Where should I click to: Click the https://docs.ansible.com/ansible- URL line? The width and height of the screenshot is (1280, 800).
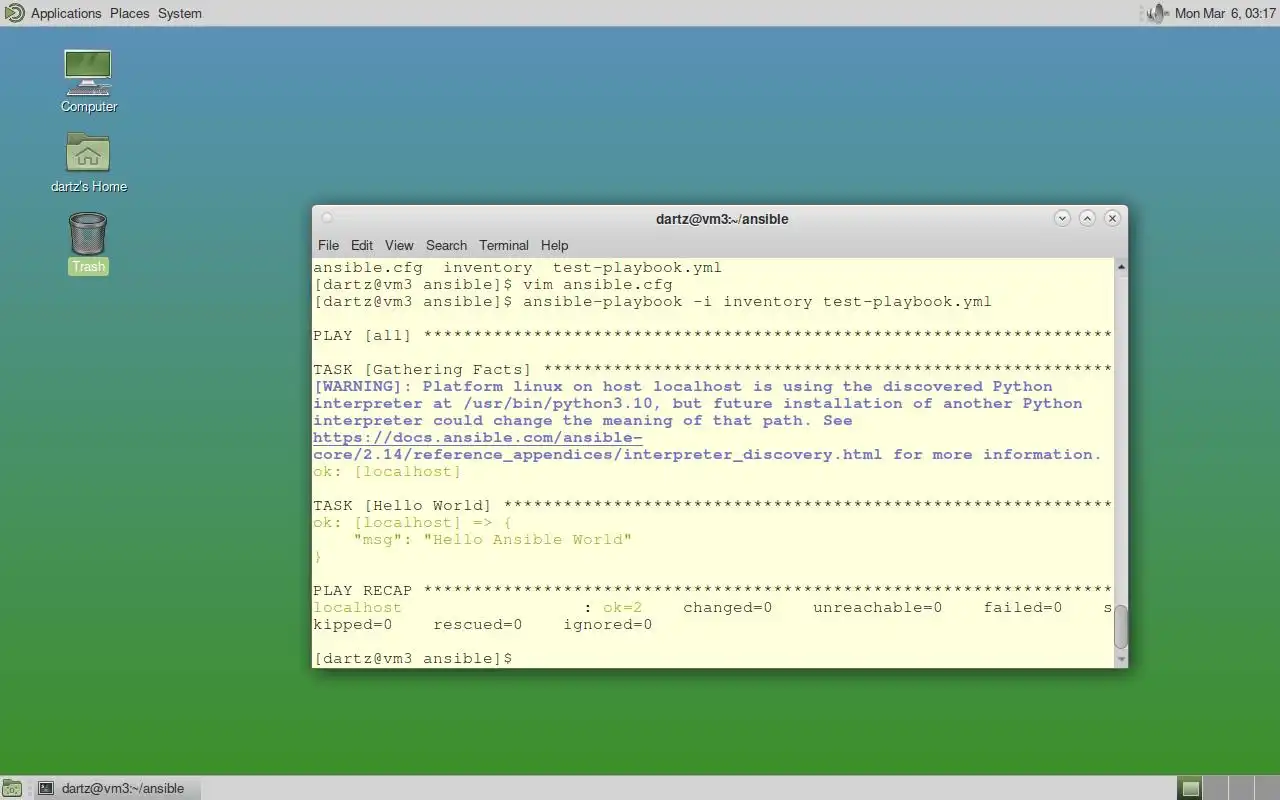[x=478, y=437]
